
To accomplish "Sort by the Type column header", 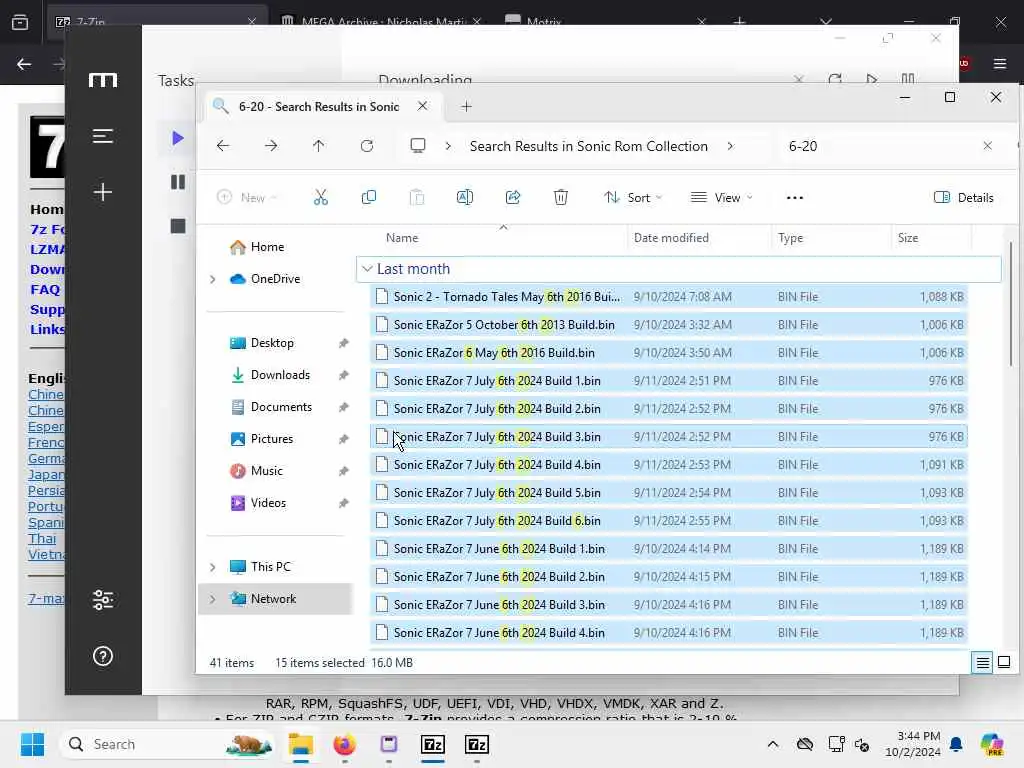I will point(790,238).
